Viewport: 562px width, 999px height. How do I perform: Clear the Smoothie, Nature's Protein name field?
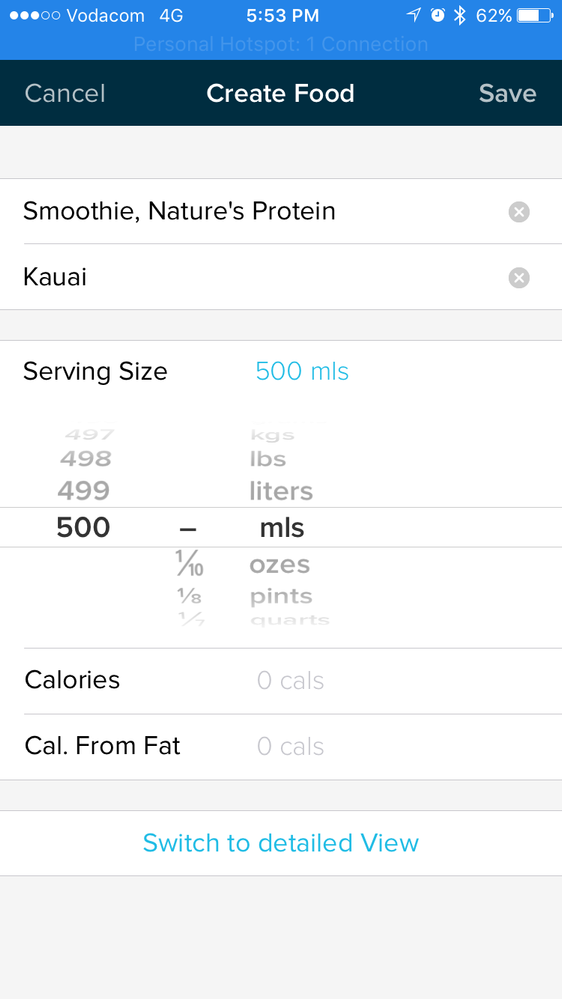click(519, 212)
